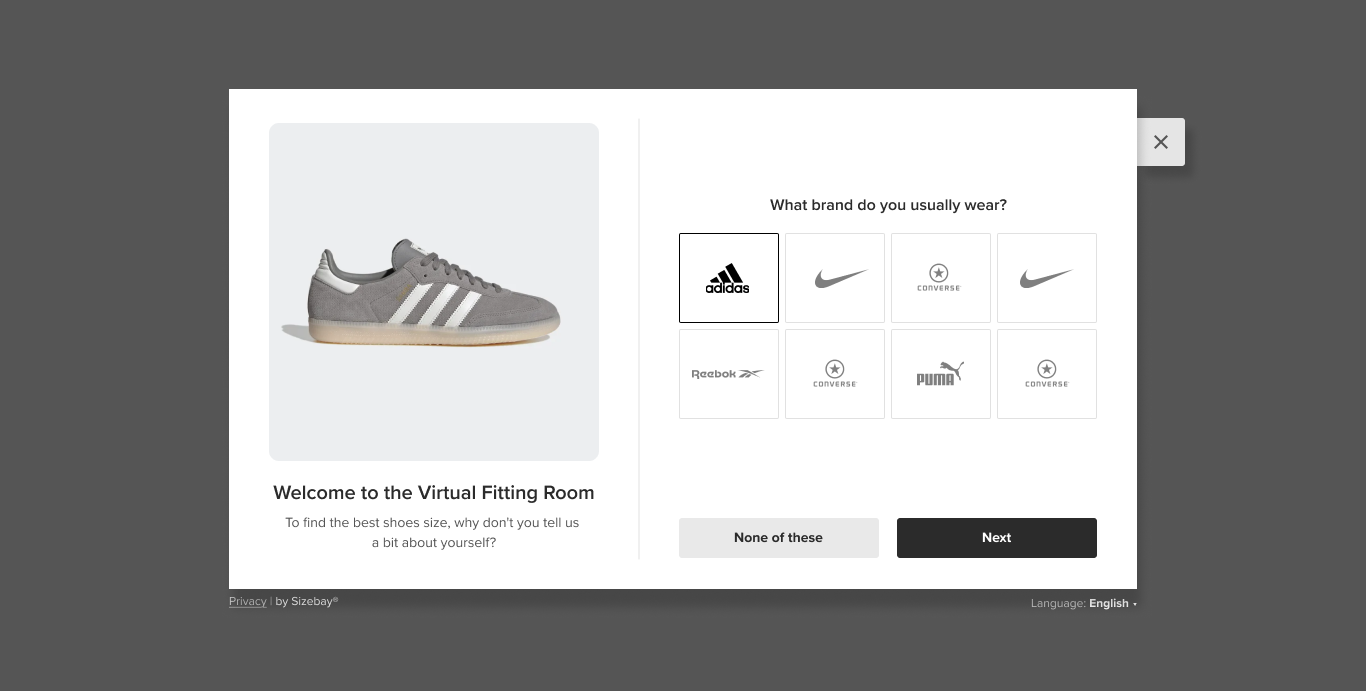
Task: Click 'Welcome to the Virtual Fitting Room' heading
Action: pos(434,492)
